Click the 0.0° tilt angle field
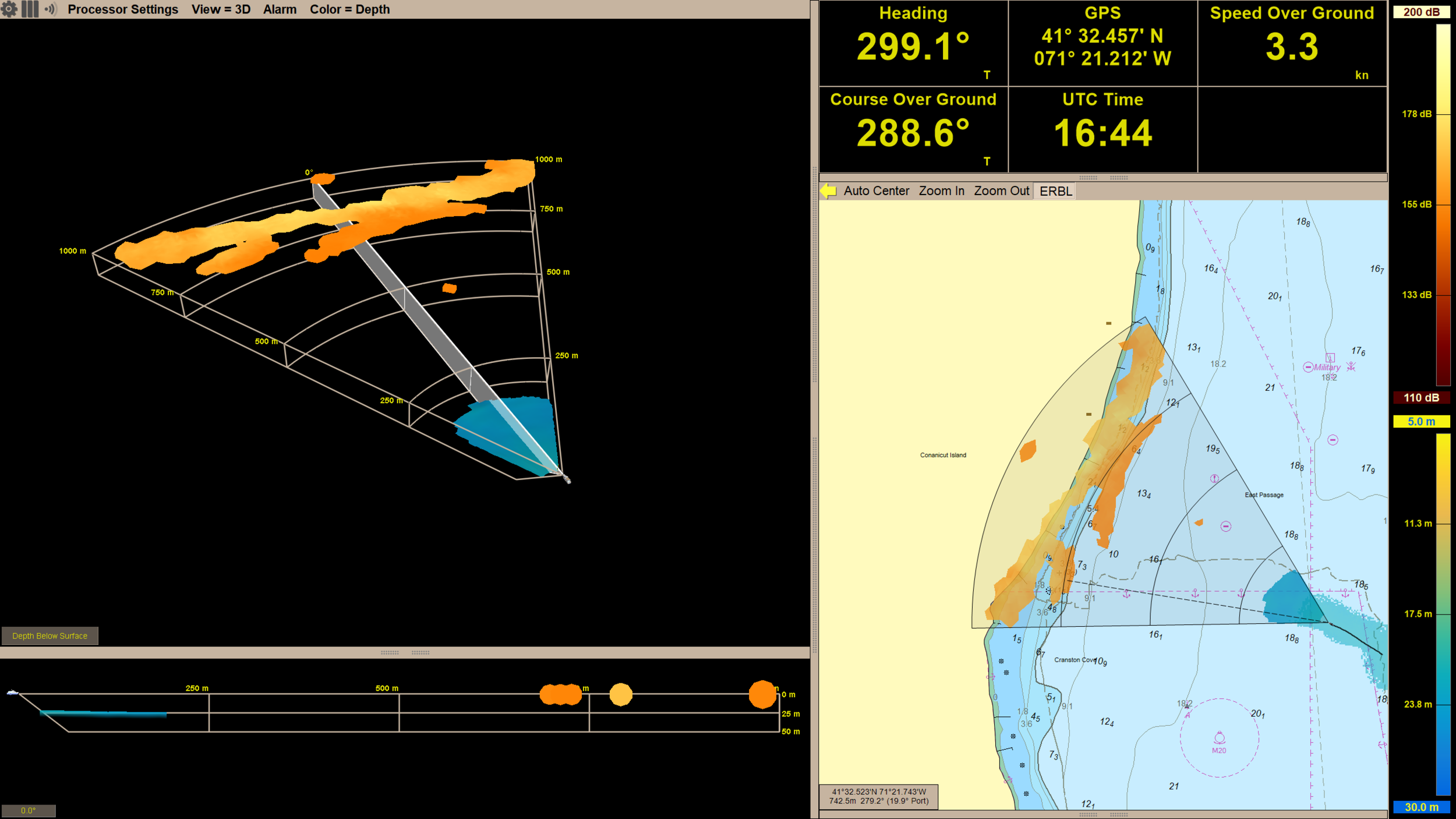The height and width of the screenshot is (819, 1456). point(27,810)
